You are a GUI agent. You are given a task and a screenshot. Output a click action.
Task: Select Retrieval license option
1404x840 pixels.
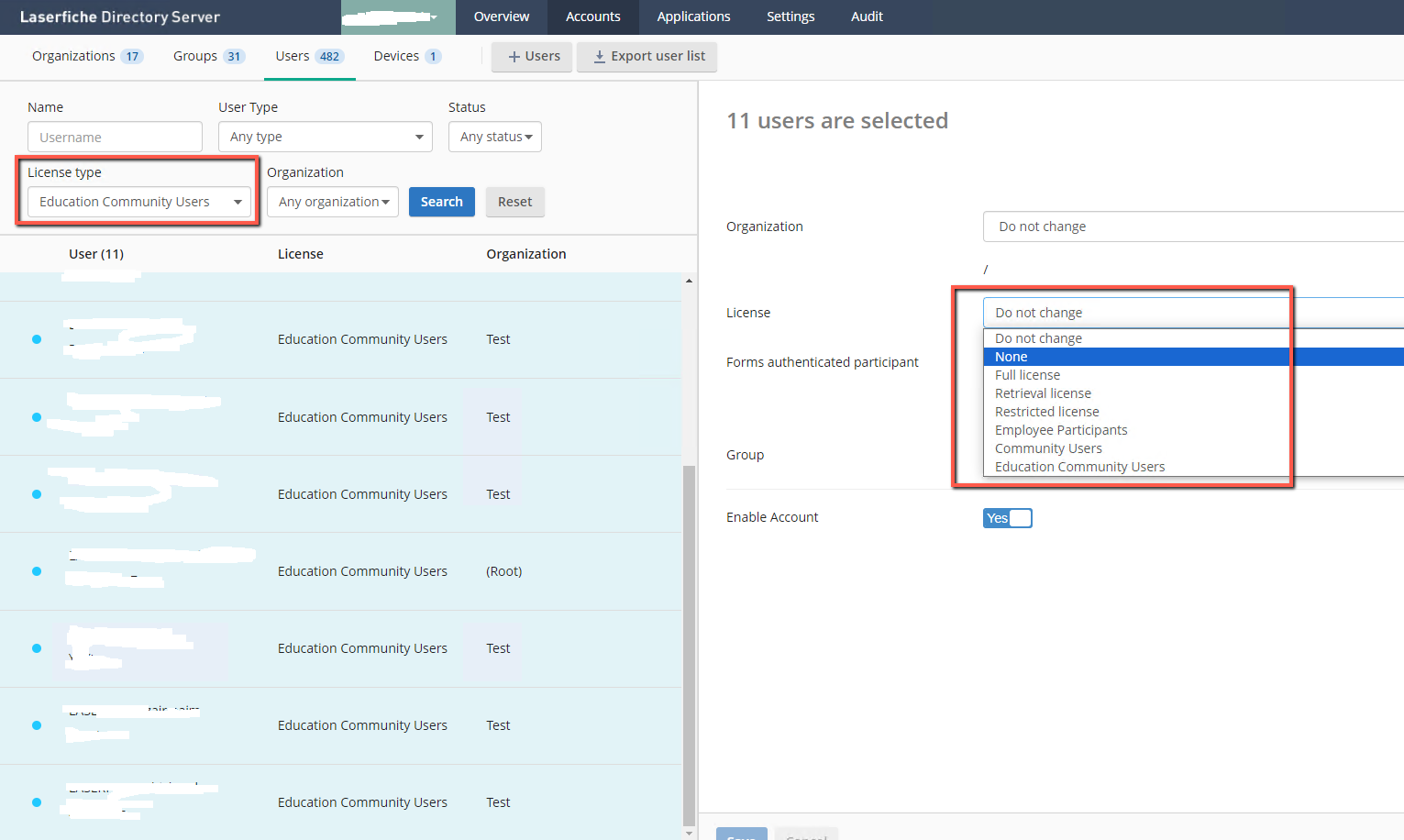point(1193,393)
